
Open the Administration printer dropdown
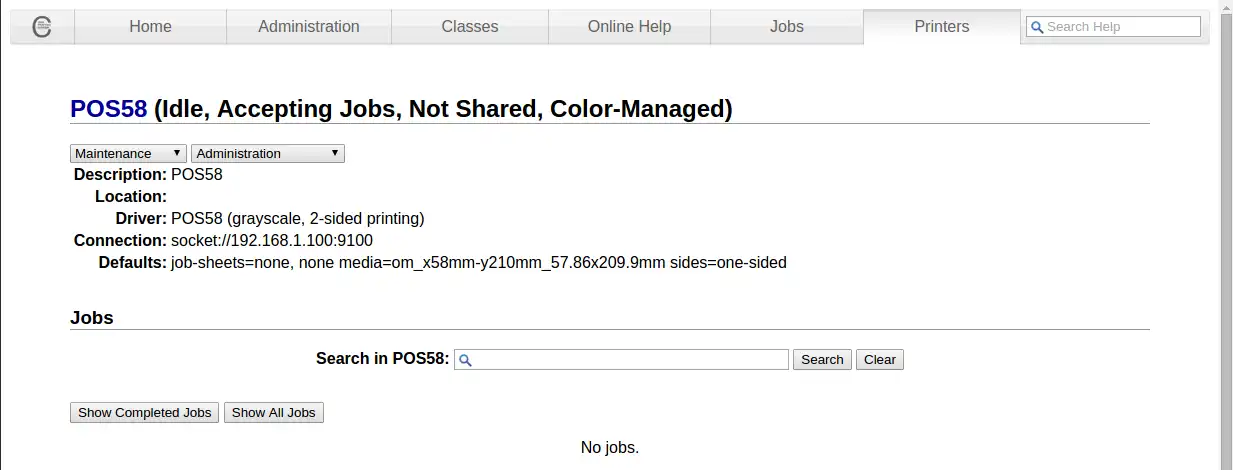(268, 153)
